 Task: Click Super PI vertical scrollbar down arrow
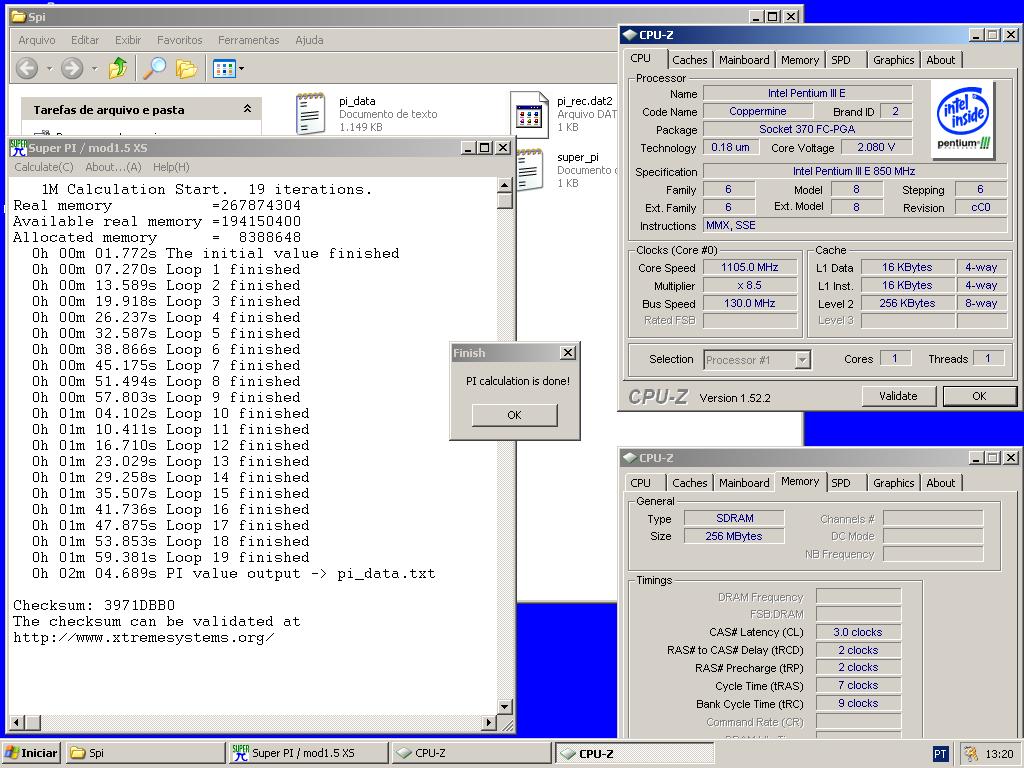click(x=504, y=707)
